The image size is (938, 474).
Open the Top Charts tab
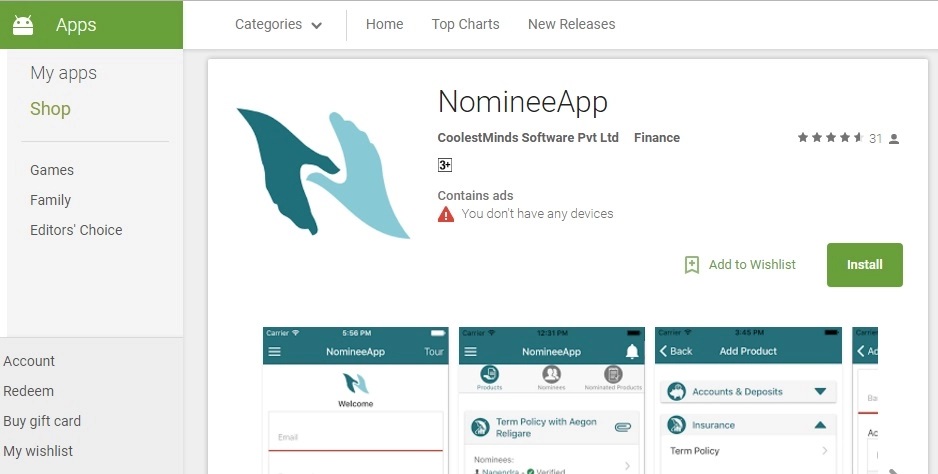coord(465,25)
